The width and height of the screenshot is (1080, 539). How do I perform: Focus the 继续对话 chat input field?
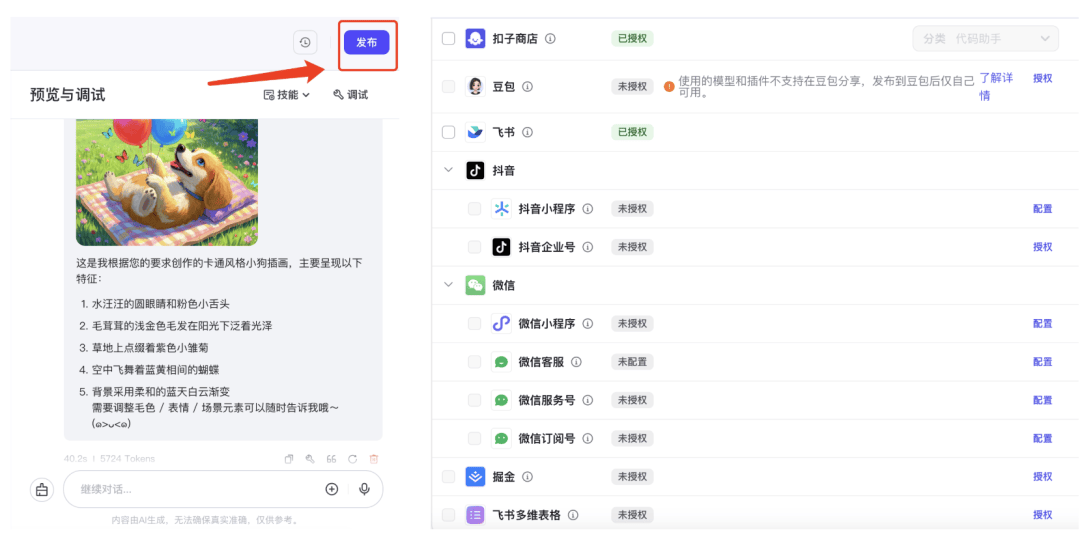(222, 489)
